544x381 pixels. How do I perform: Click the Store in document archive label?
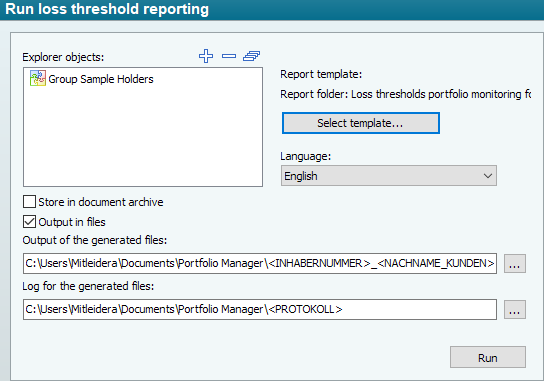(x=101, y=202)
